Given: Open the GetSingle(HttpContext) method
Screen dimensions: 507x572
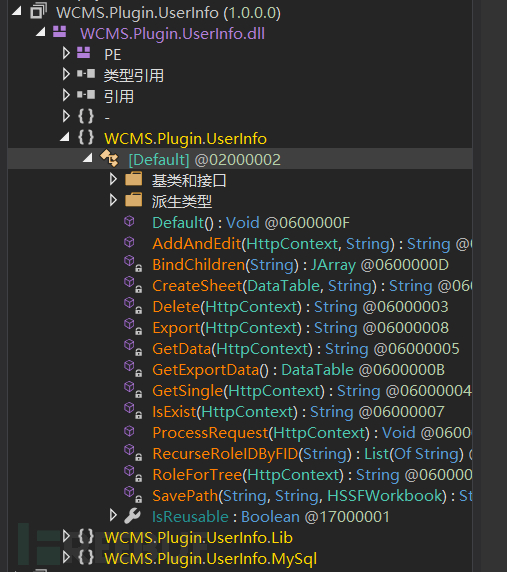Looking at the screenshot, I should (312, 391).
